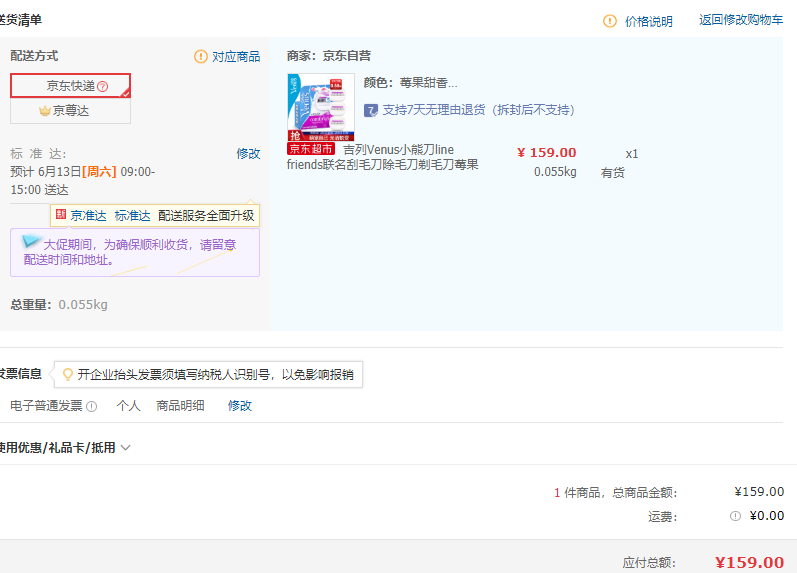Click 修改 next to 标准达 delivery time
This screenshot has width=797, height=573.
[x=248, y=154]
